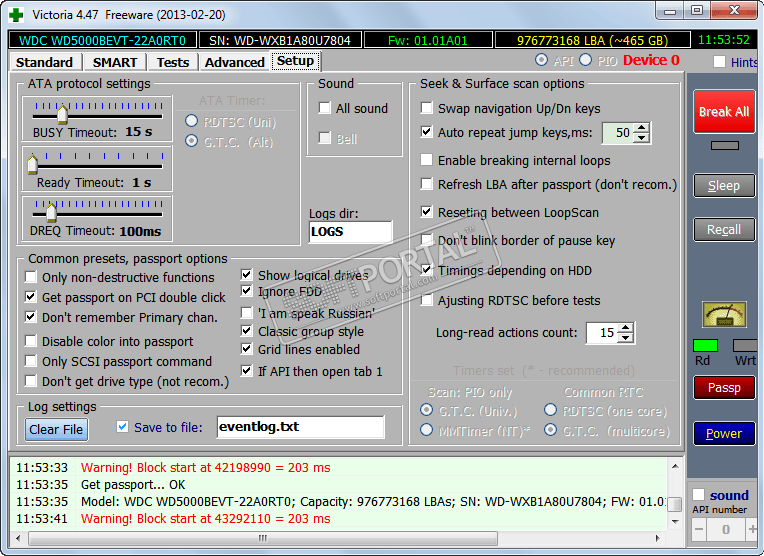Toggle the Bell checkbox

click(x=325, y=138)
